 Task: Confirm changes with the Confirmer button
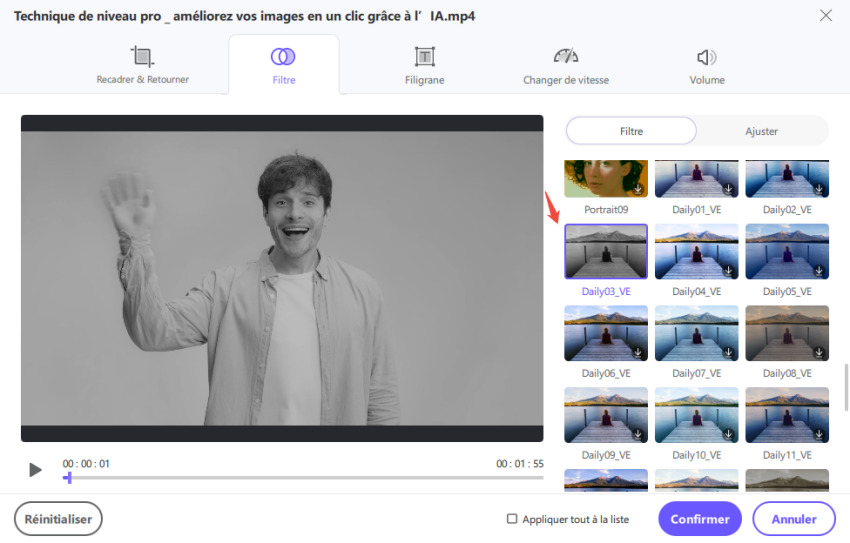pos(700,519)
